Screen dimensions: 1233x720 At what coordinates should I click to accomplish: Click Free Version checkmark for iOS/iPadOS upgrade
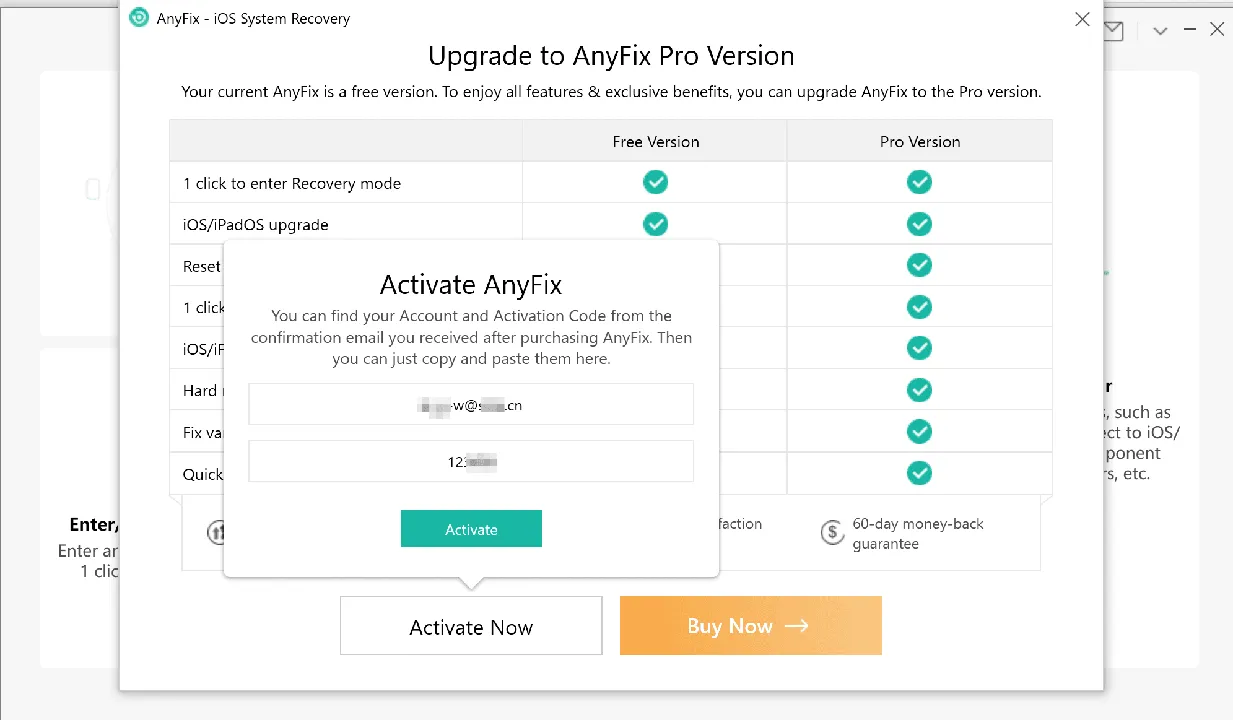pyautogui.click(x=655, y=224)
